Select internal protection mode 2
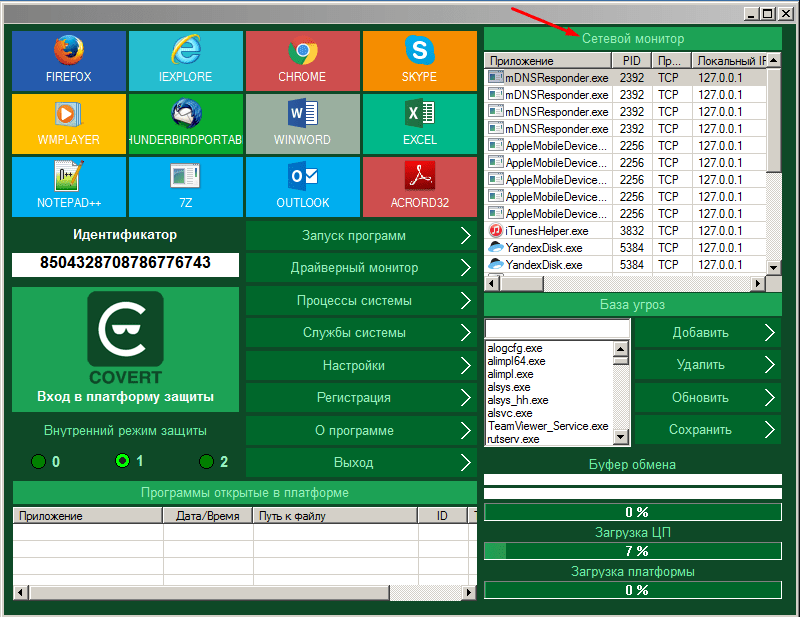The image size is (800, 617). coord(207,461)
